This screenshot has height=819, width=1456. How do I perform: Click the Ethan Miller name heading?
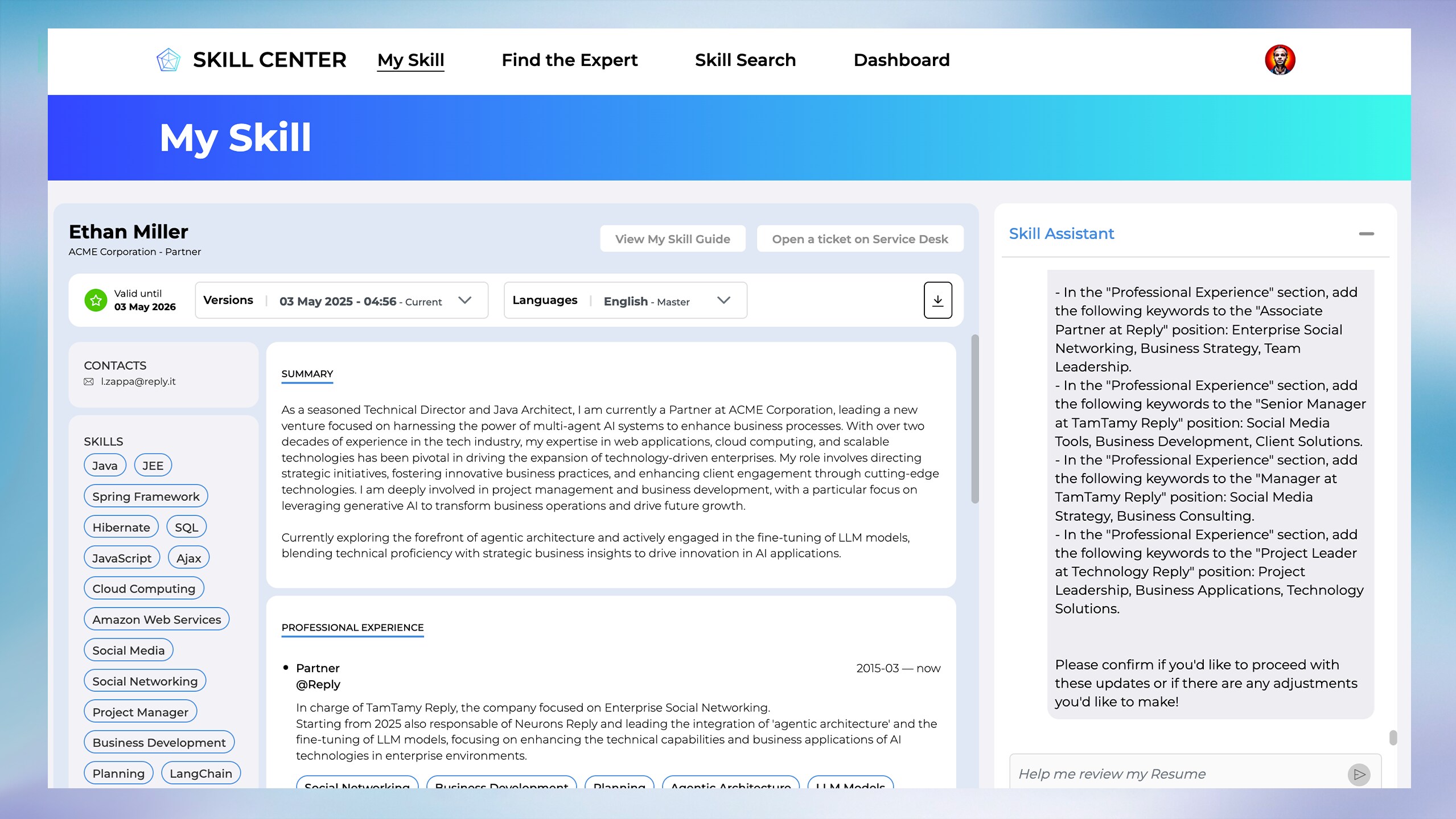pyautogui.click(x=128, y=232)
